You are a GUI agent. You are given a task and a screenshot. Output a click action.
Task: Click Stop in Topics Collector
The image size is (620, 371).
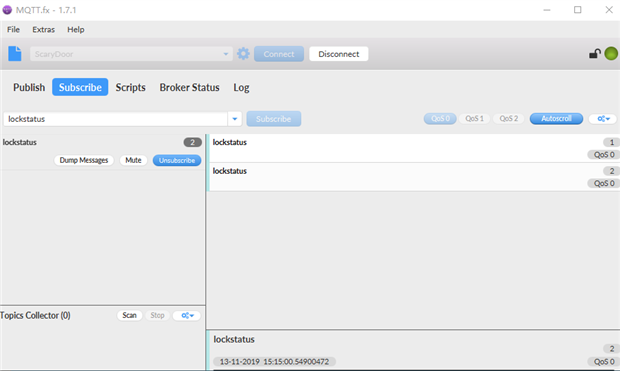[157, 315]
